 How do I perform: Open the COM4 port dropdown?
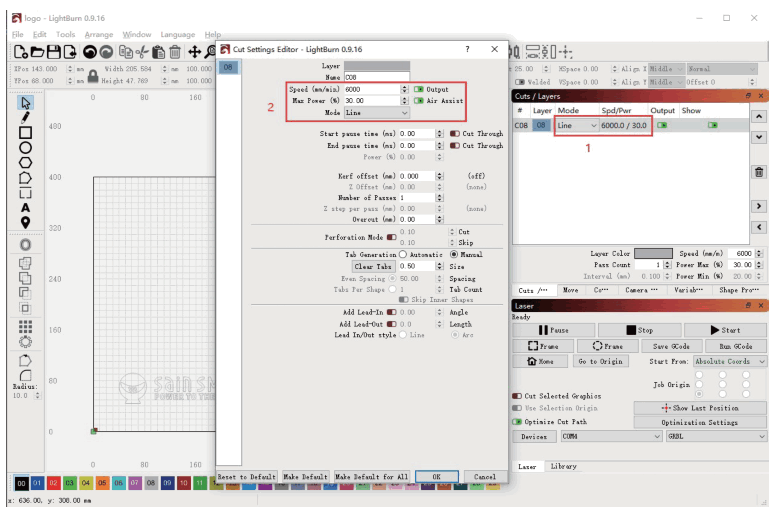click(611, 436)
